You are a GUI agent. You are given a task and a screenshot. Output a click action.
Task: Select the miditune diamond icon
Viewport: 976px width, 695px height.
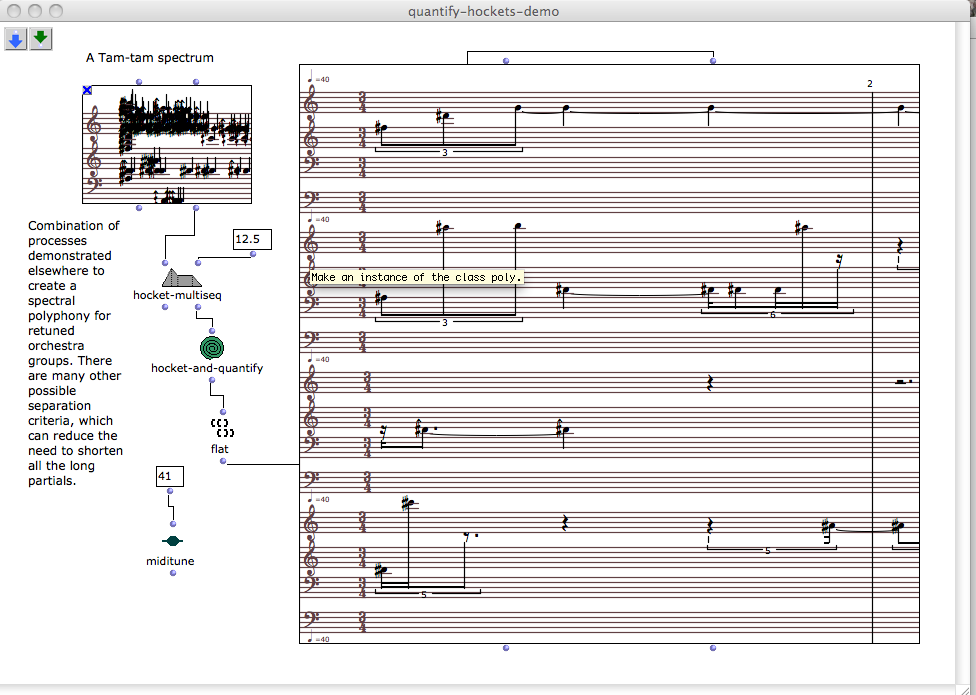(x=172, y=541)
